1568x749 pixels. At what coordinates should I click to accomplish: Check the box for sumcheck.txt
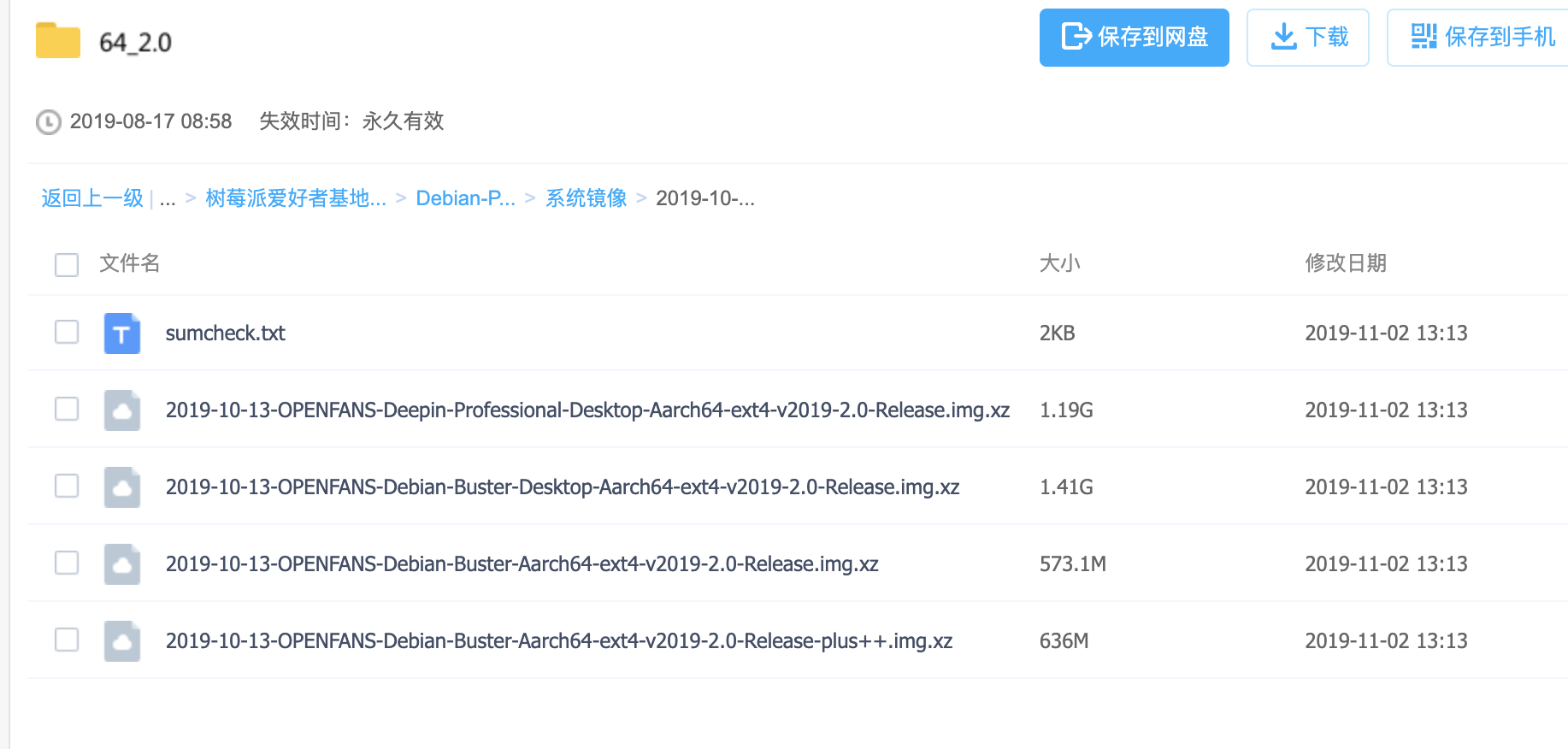[x=67, y=332]
